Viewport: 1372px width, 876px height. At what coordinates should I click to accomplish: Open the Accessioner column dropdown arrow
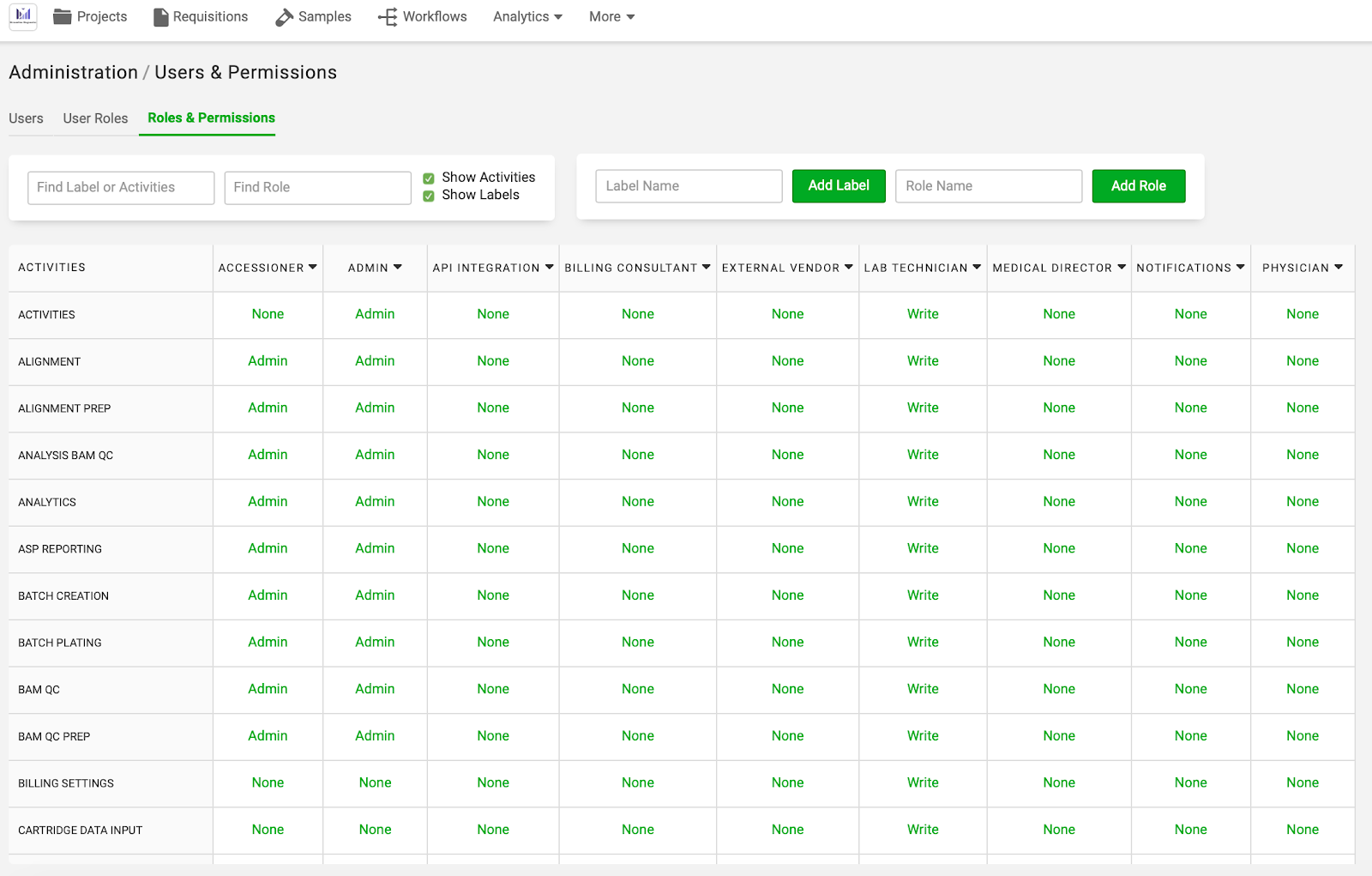click(314, 267)
